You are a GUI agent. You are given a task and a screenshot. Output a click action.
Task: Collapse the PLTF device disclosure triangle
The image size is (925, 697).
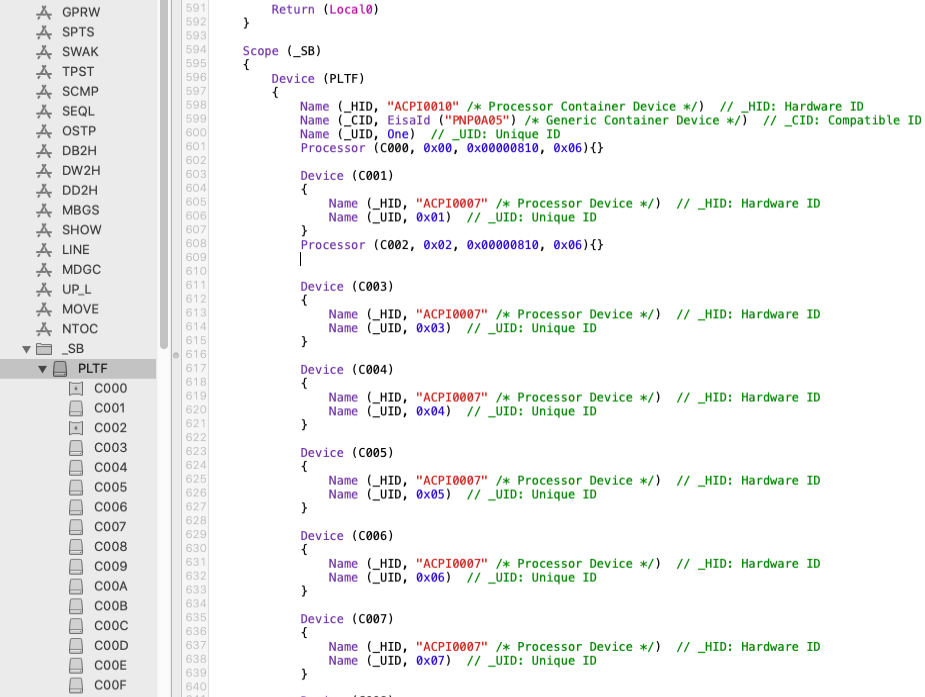pos(43,369)
